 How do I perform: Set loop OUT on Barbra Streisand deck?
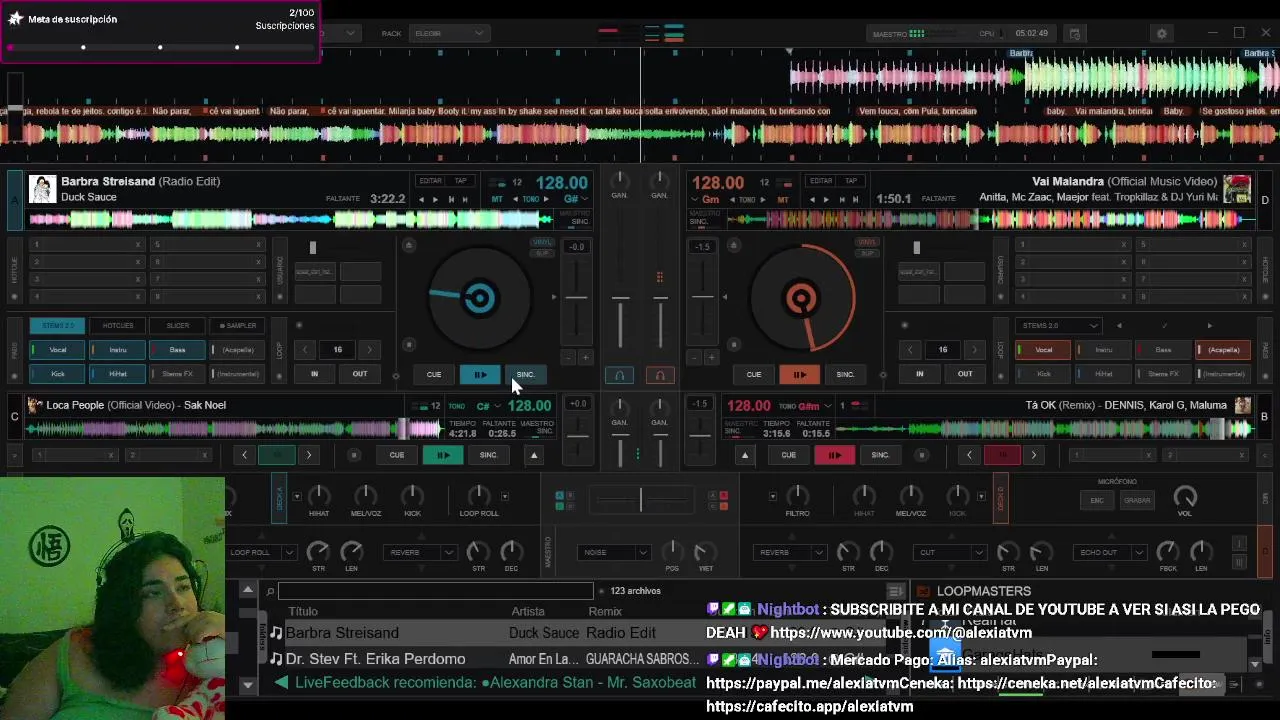[360, 374]
